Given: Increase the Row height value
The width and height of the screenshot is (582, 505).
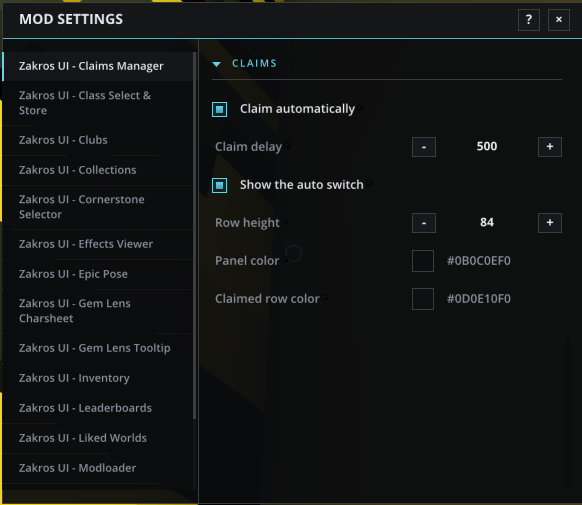Looking at the screenshot, I should click(550, 223).
